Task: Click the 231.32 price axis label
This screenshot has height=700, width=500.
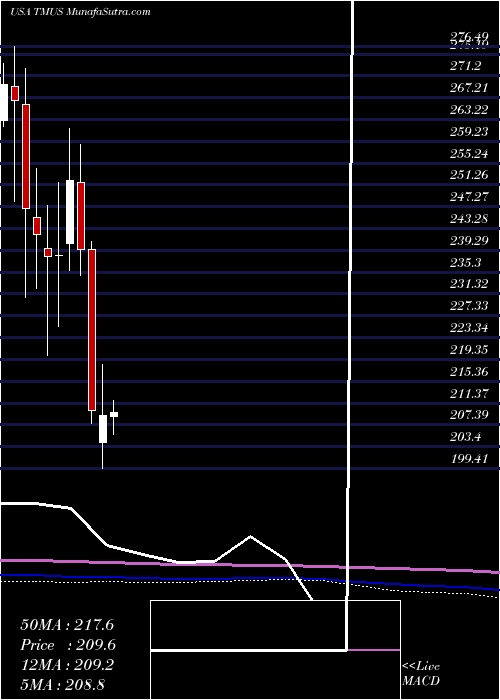Action: [468, 284]
